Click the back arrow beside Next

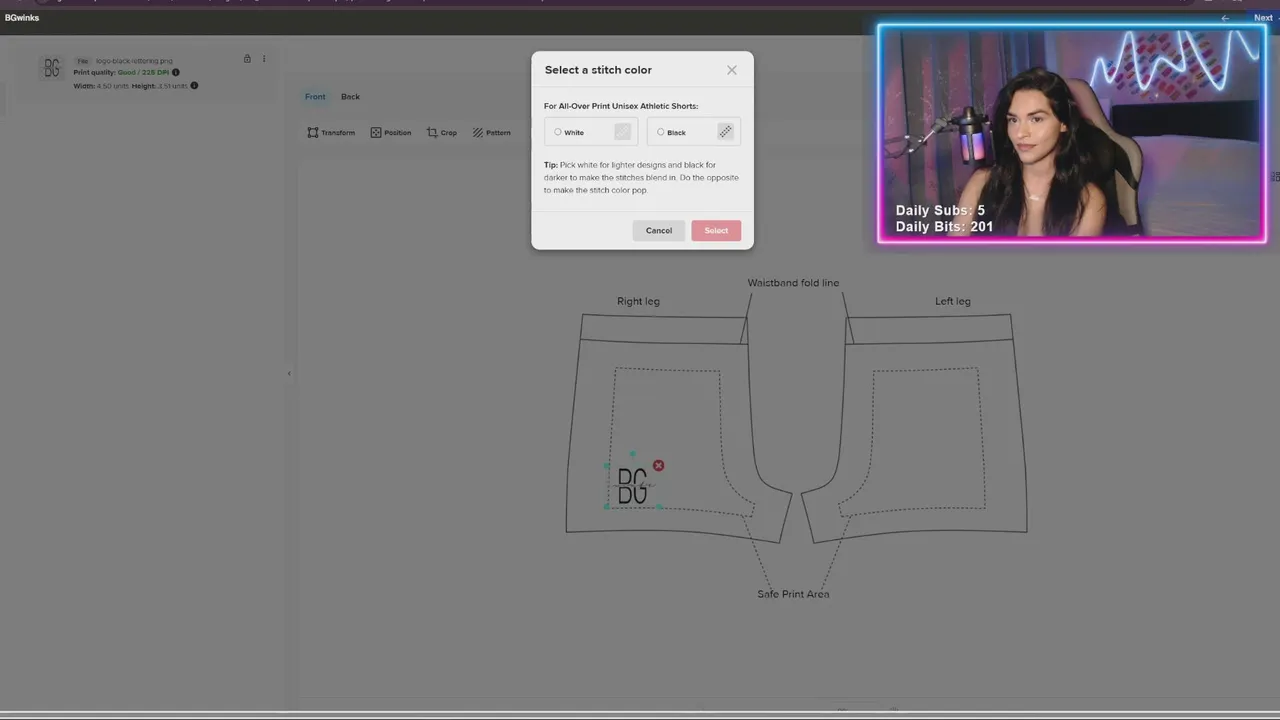1225,18
